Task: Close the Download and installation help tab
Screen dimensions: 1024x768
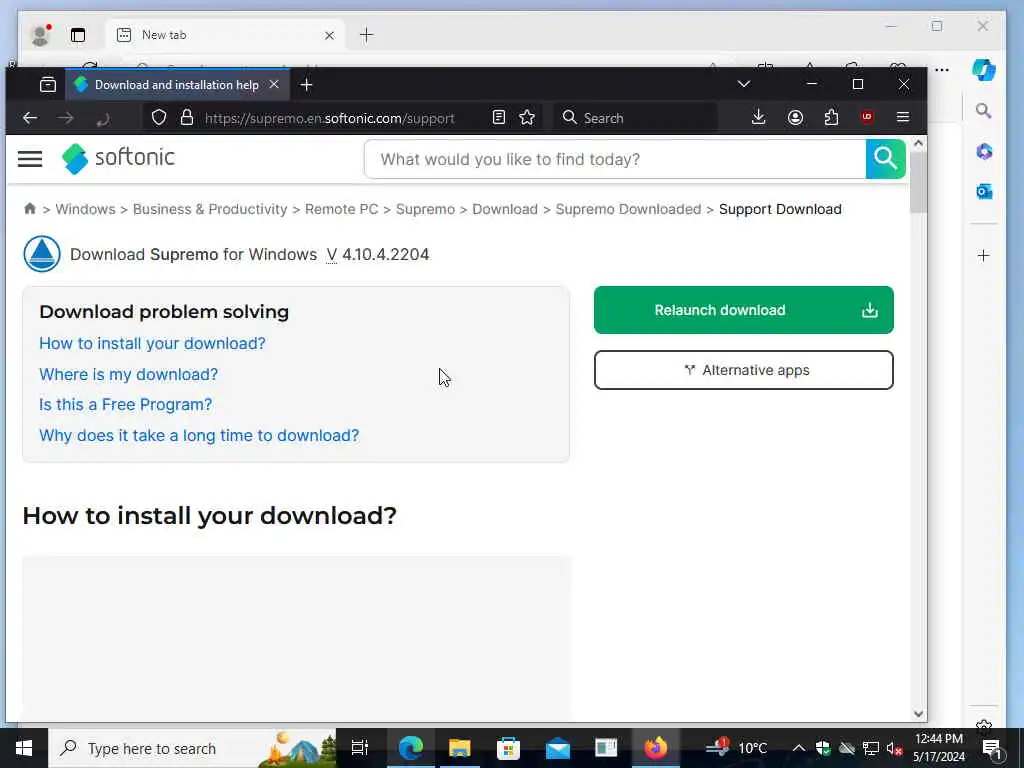Action: [x=274, y=84]
